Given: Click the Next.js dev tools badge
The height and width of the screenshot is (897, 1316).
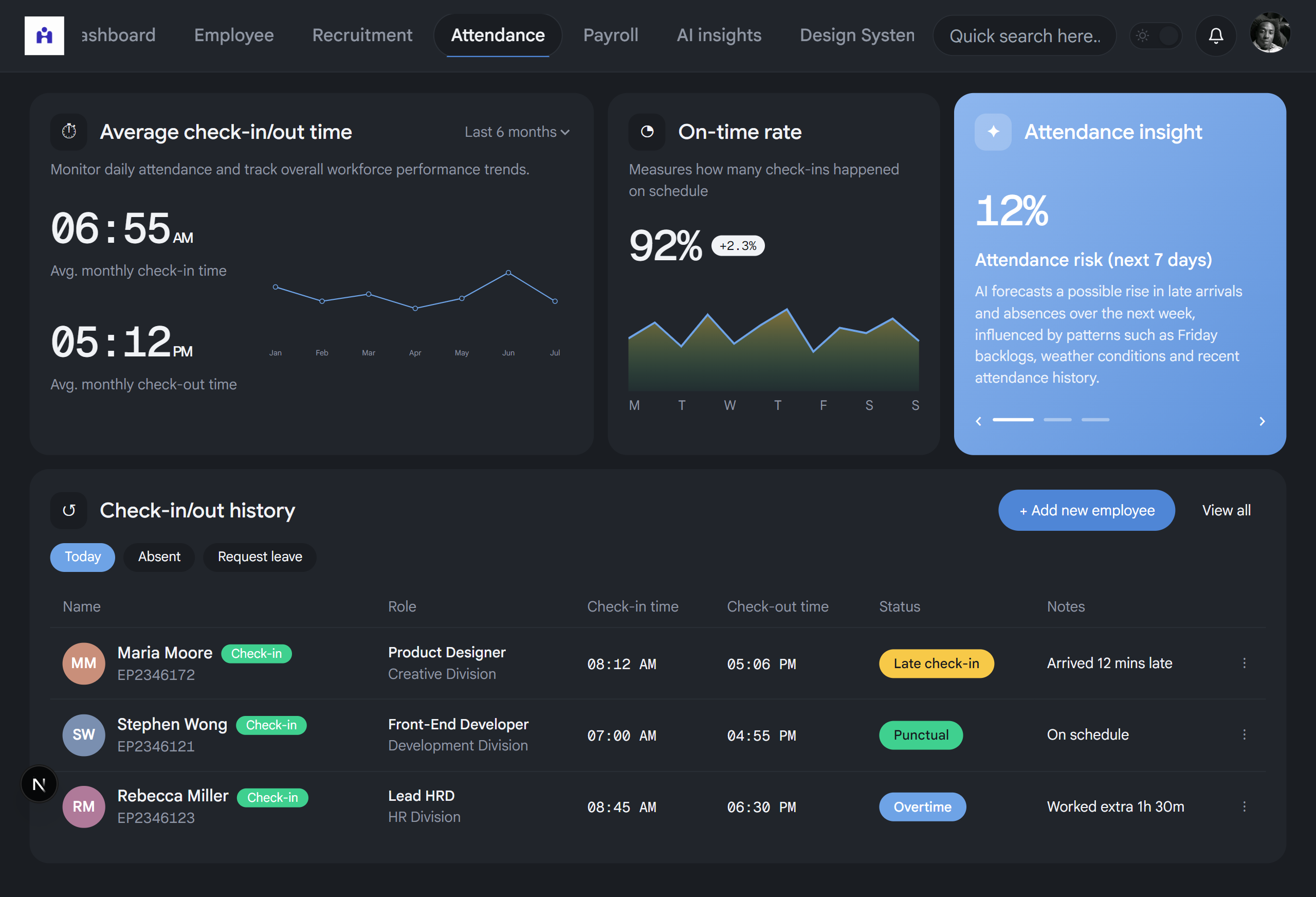Looking at the screenshot, I should [39, 784].
